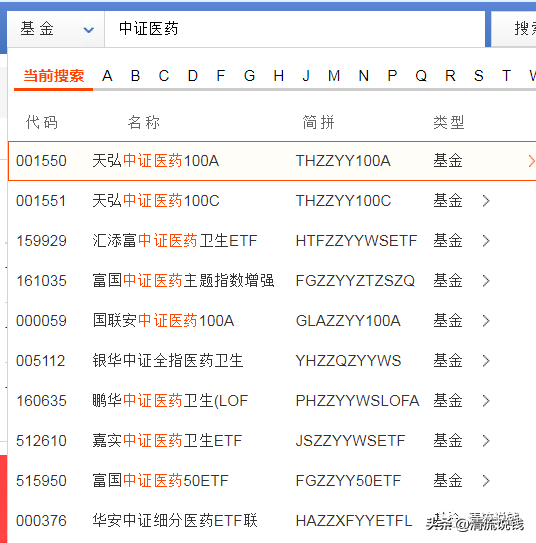Click fund code 000376

tap(41, 521)
